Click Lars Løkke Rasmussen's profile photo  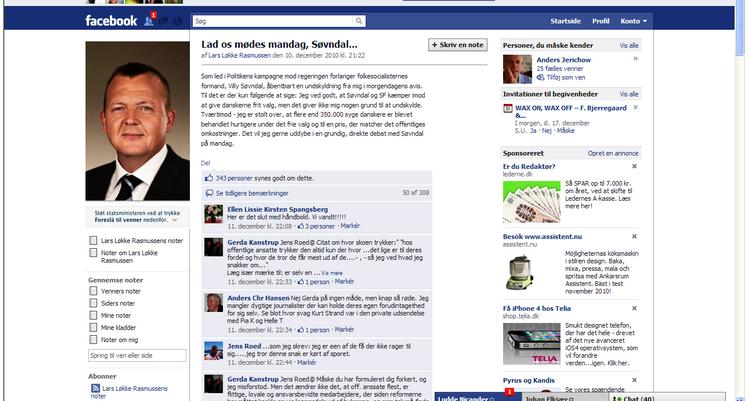137,121
